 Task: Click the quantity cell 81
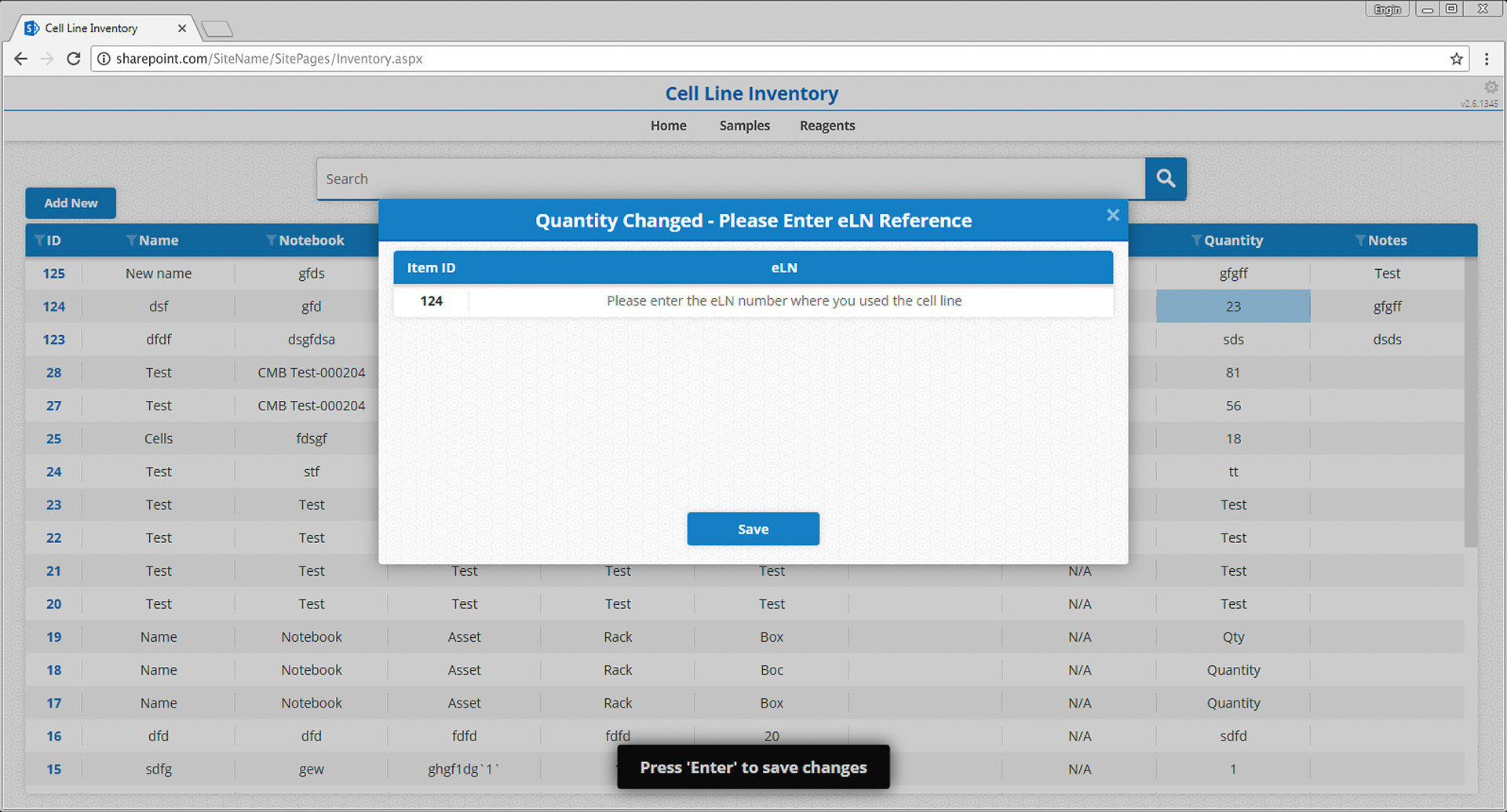pyautogui.click(x=1233, y=373)
